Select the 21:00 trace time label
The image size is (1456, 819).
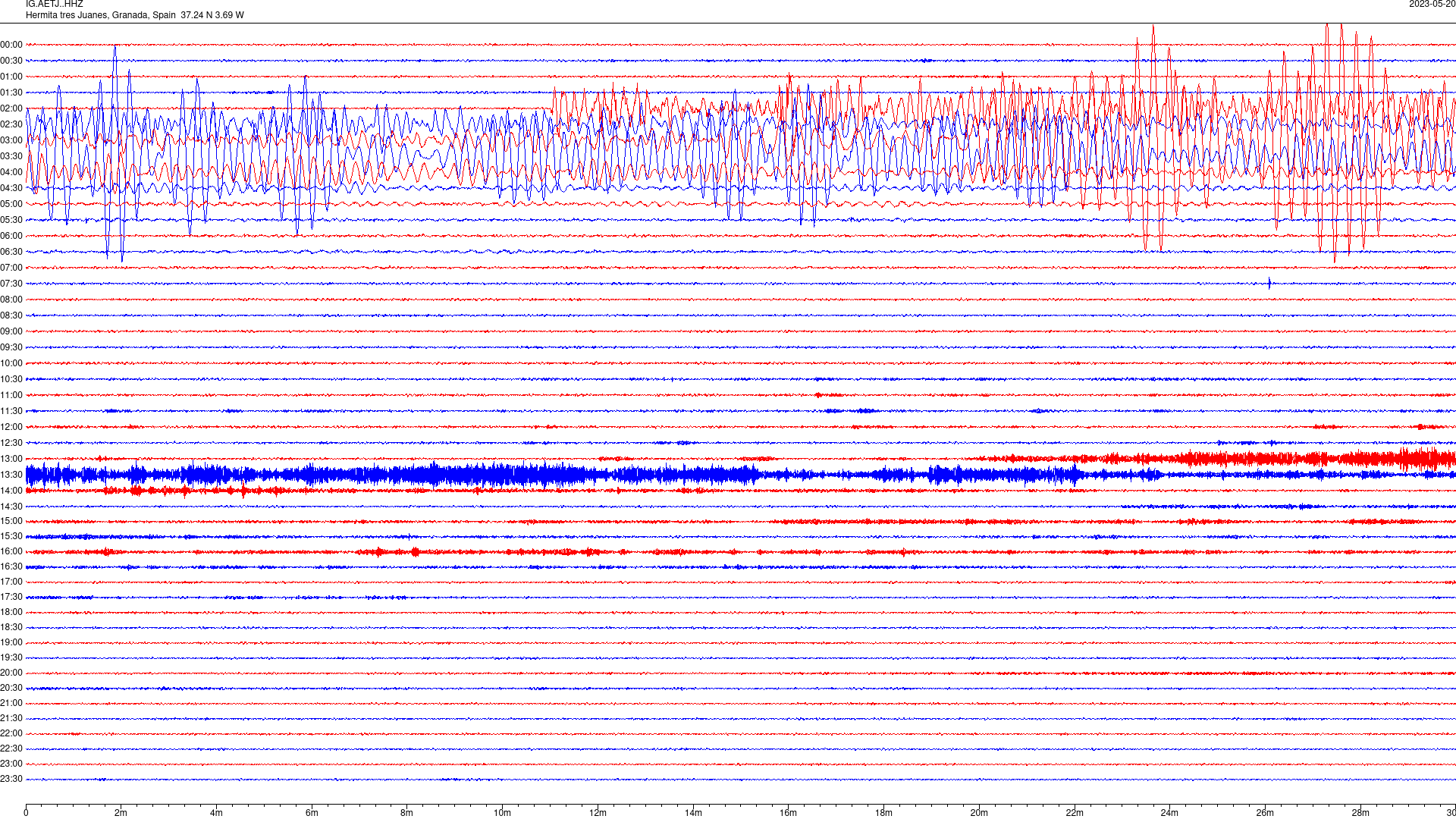coord(11,703)
